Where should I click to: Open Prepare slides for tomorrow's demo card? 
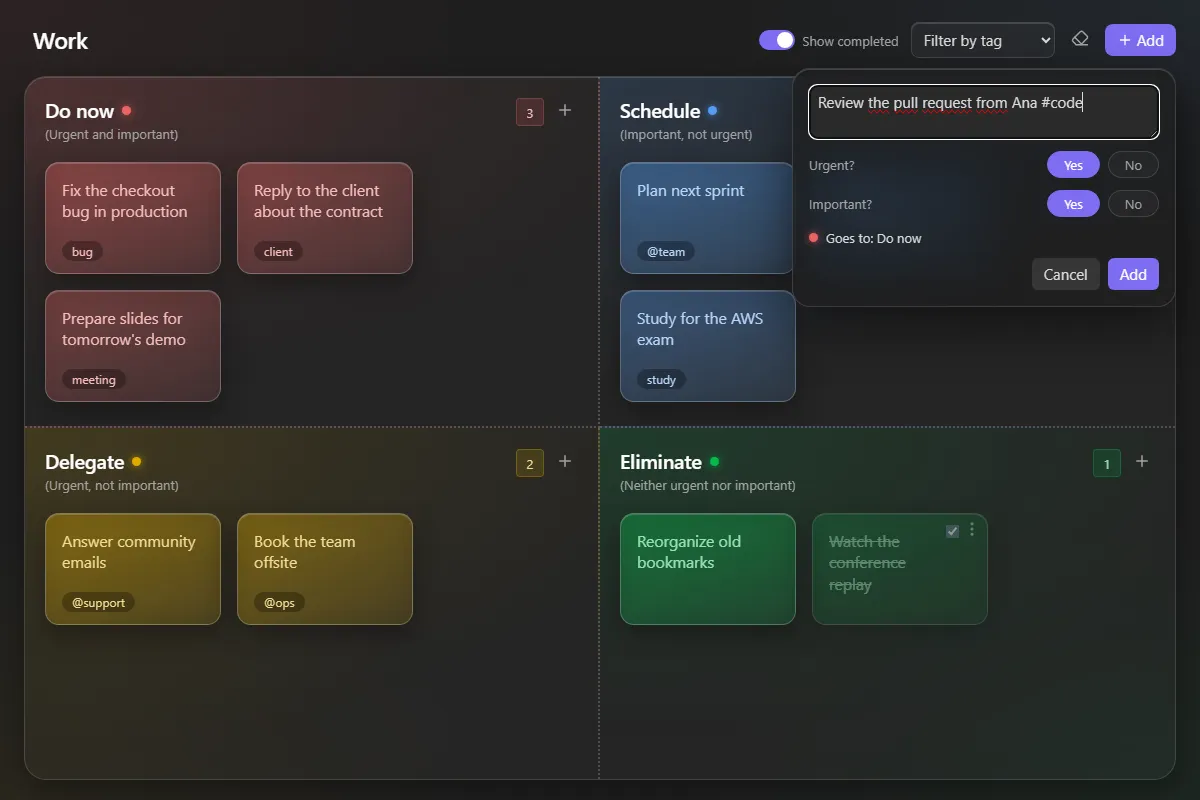click(x=133, y=346)
